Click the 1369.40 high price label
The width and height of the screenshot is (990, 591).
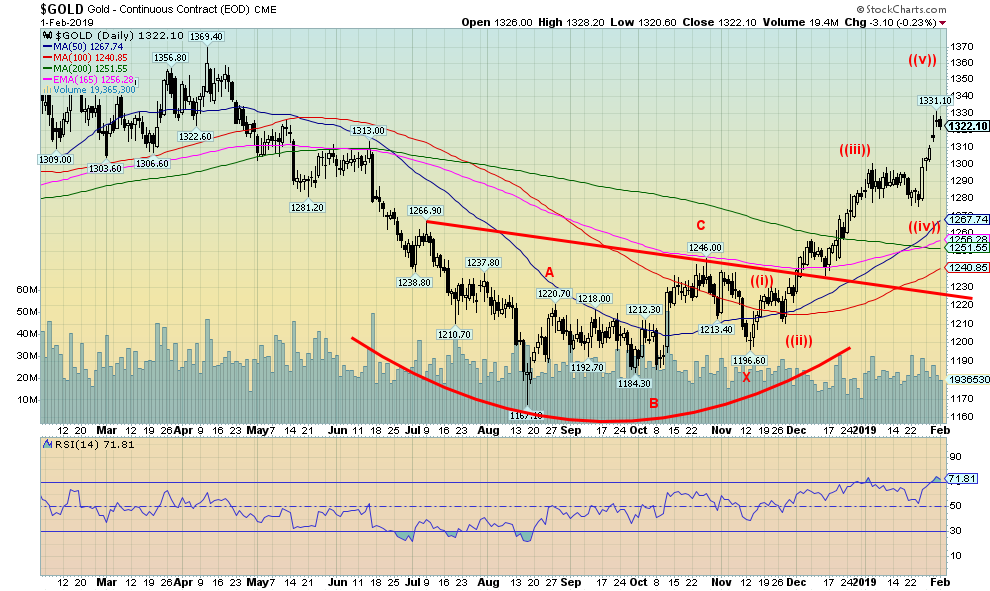coord(205,37)
